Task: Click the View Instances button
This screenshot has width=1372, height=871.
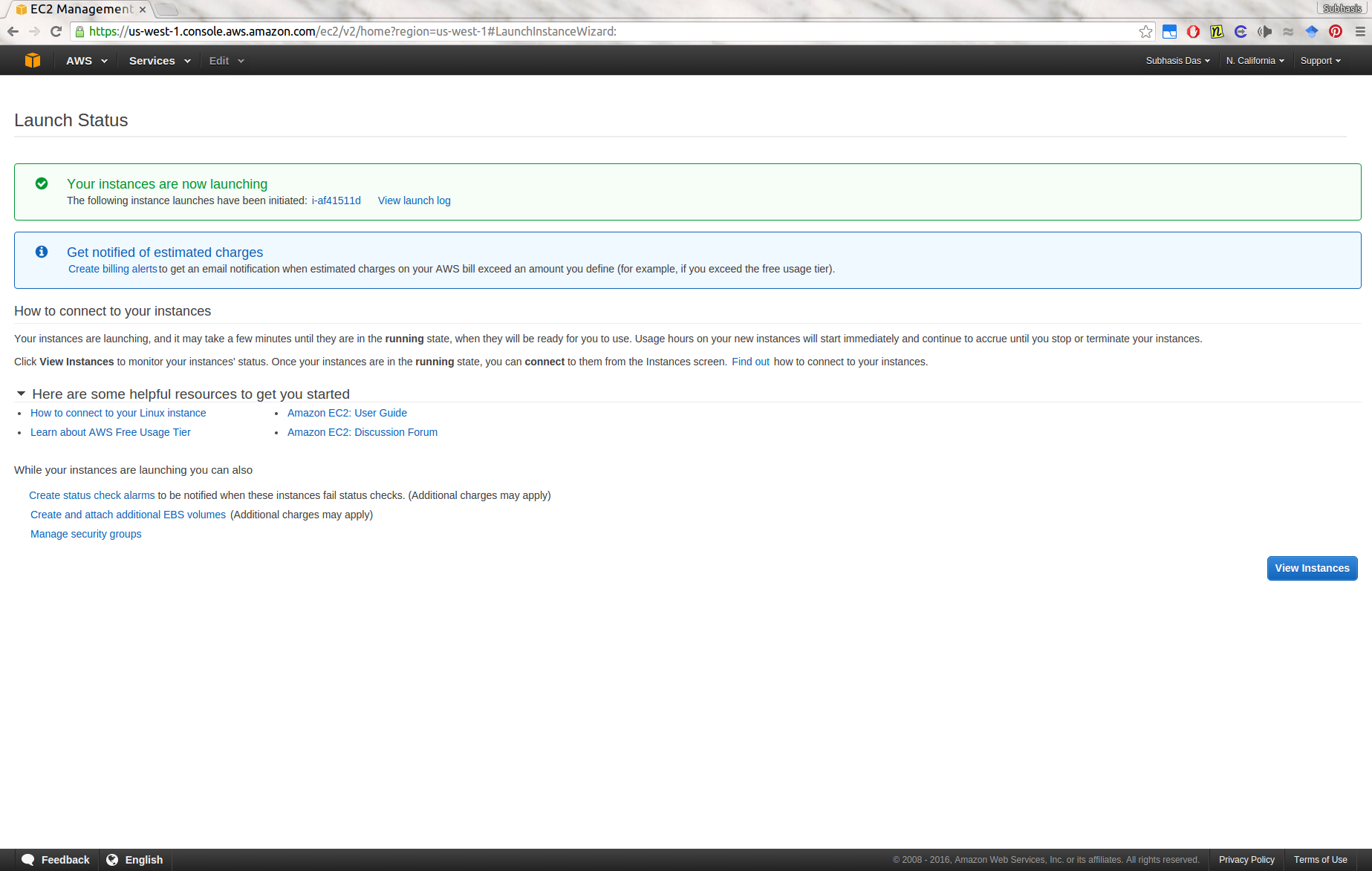Action: 1312,568
